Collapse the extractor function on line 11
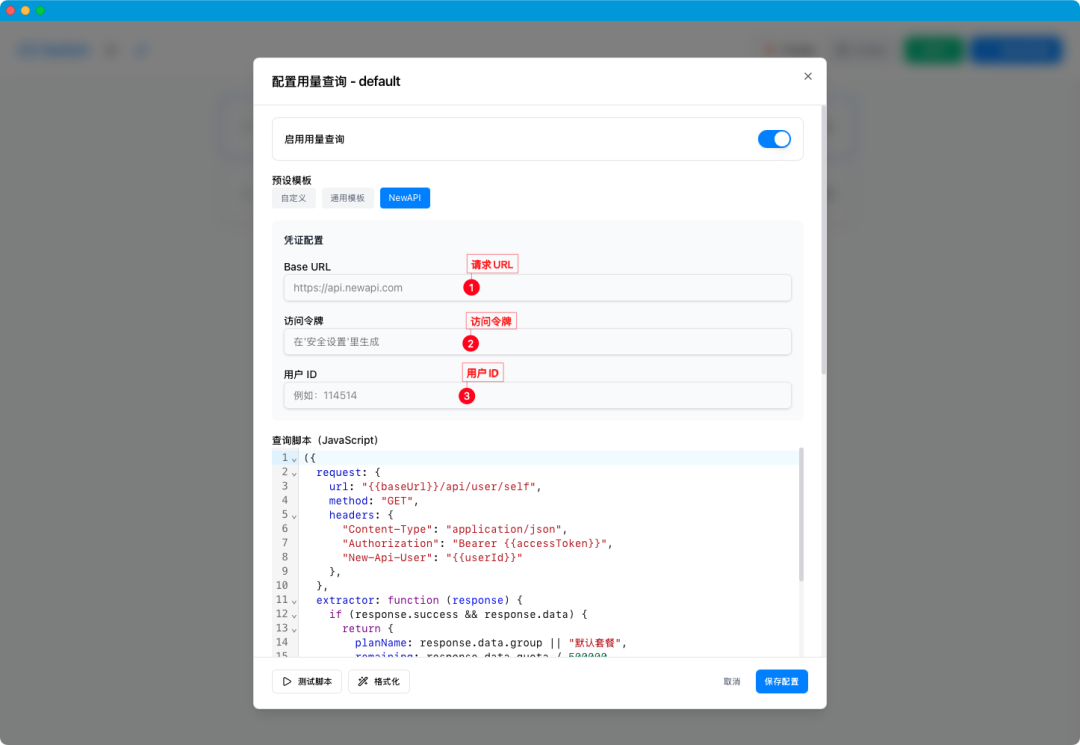Viewport: 1080px width, 745px height. pyautogui.click(x=290, y=599)
